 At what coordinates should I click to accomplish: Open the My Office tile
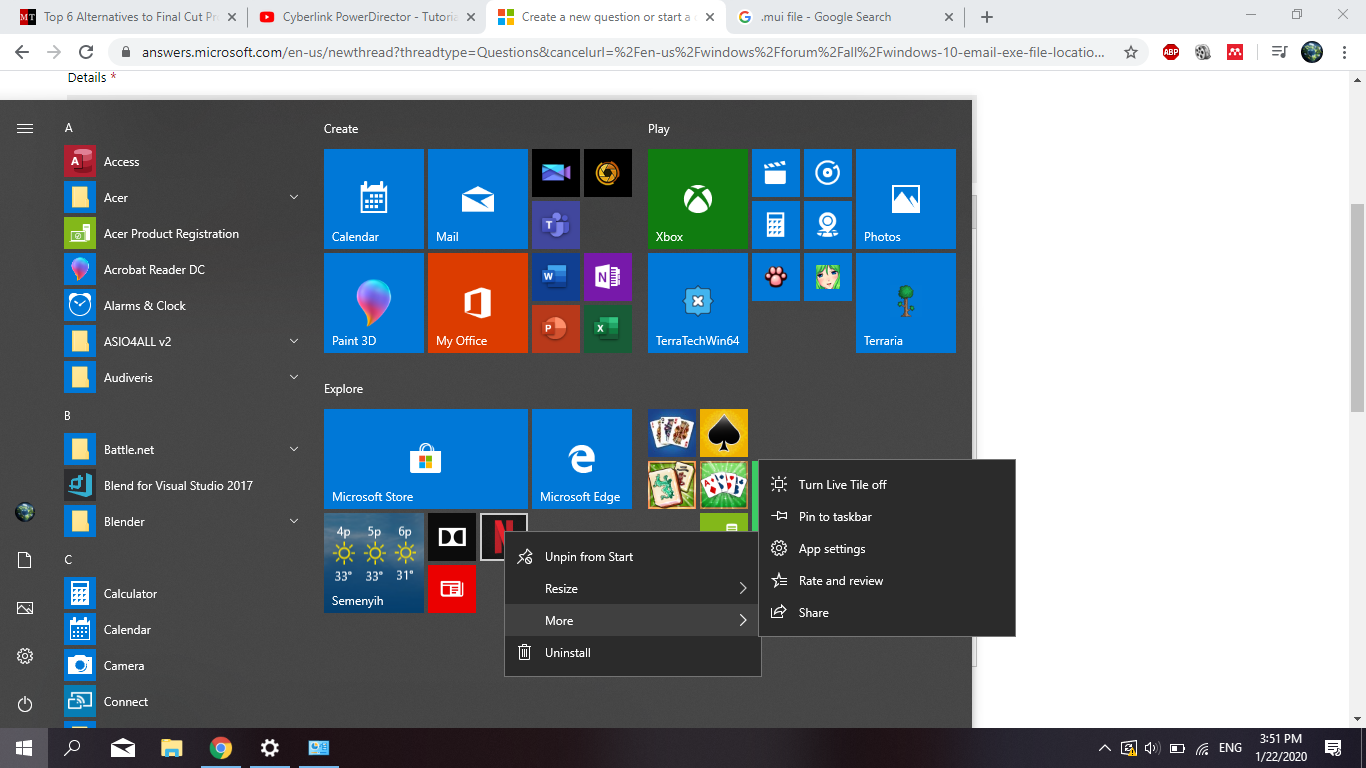pyautogui.click(x=477, y=303)
